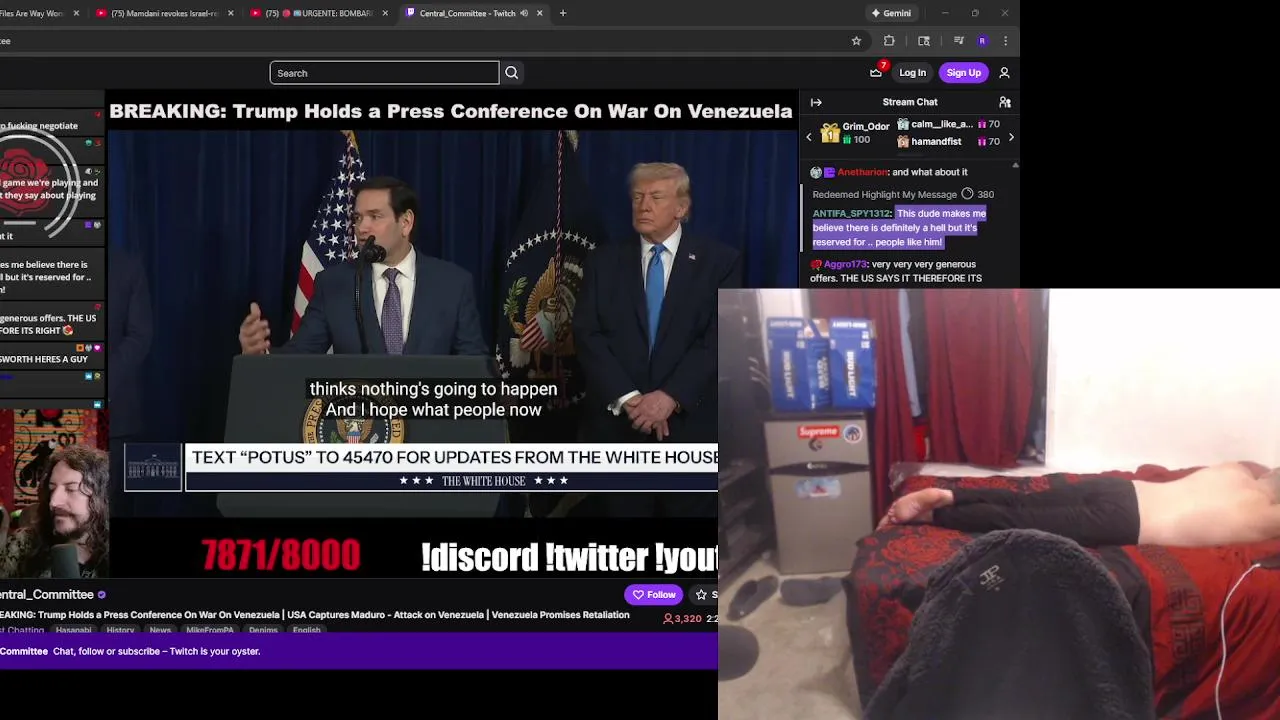
Task: Switch to the URGENTE: BOMBAR YouTube tab
Action: pos(319,13)
